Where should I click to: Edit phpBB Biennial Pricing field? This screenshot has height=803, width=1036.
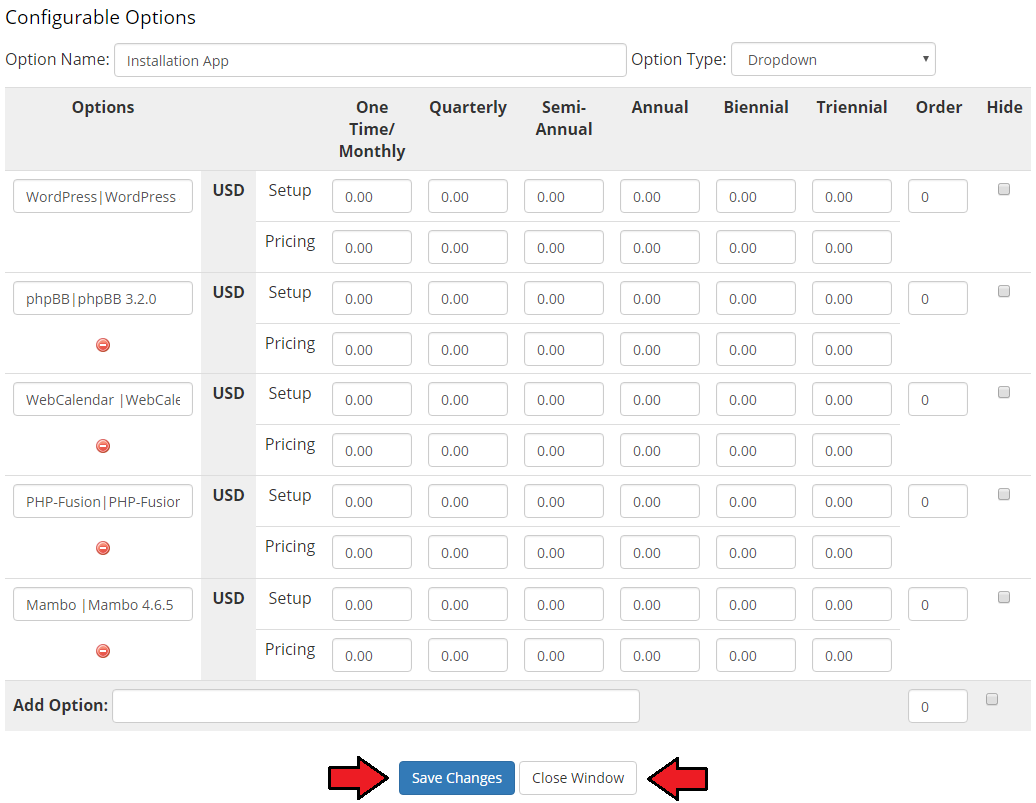(756, 349)
